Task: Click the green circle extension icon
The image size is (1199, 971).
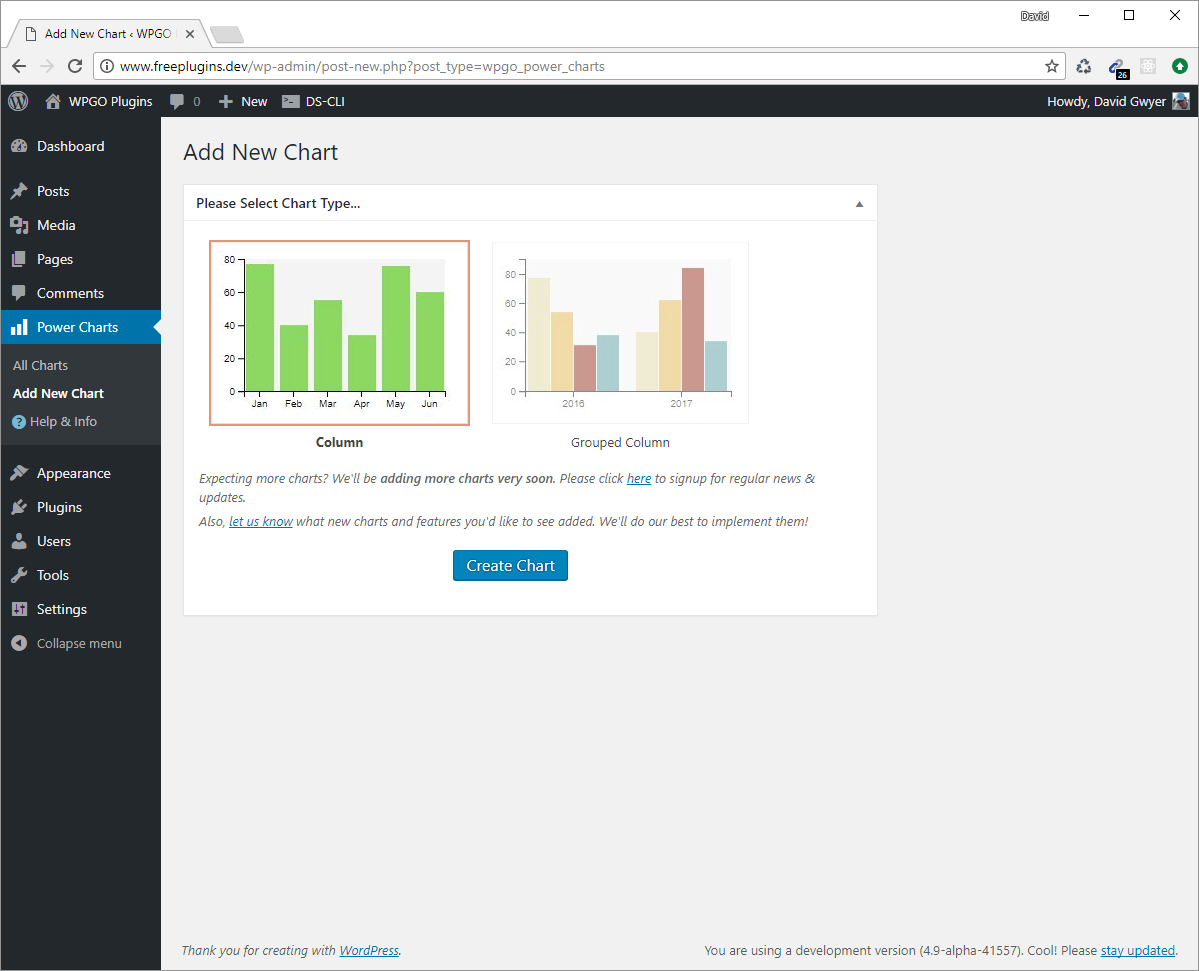Action: point(1180,67)
